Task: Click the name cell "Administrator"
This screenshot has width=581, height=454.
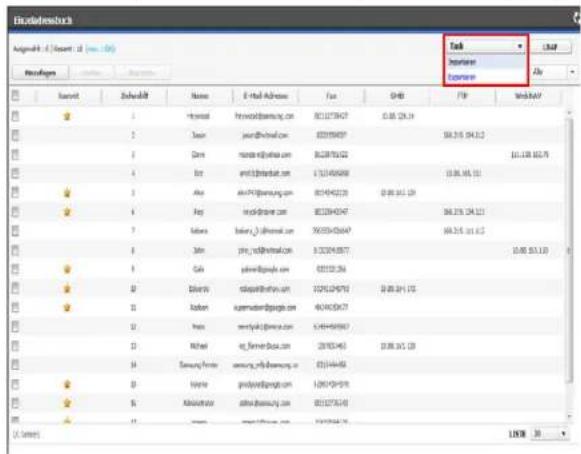Action: tap(199, 403)
